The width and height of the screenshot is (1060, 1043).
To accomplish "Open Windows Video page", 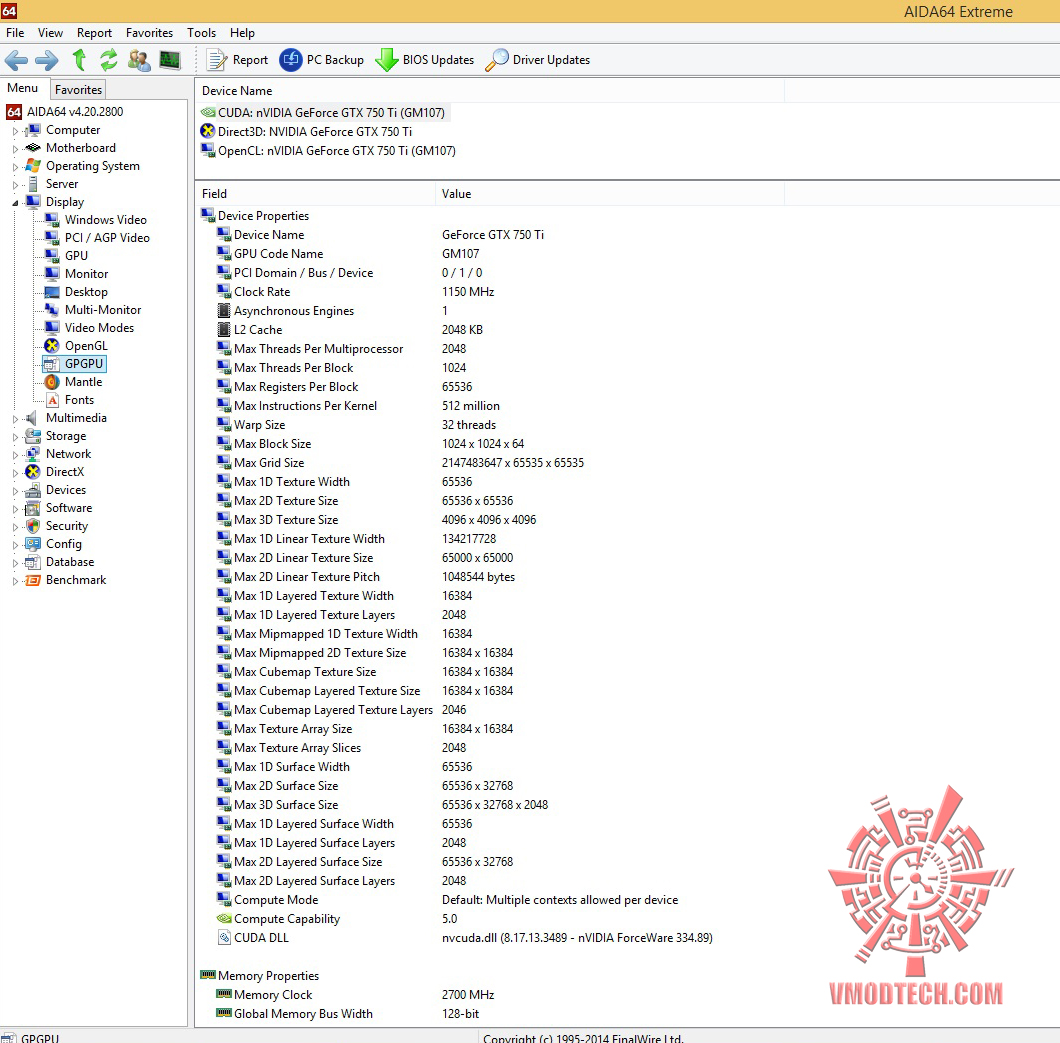I will (x=95, y=220).
